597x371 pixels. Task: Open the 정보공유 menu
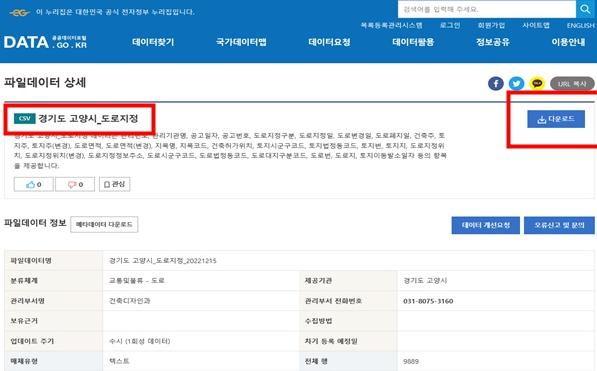(493, 42)
